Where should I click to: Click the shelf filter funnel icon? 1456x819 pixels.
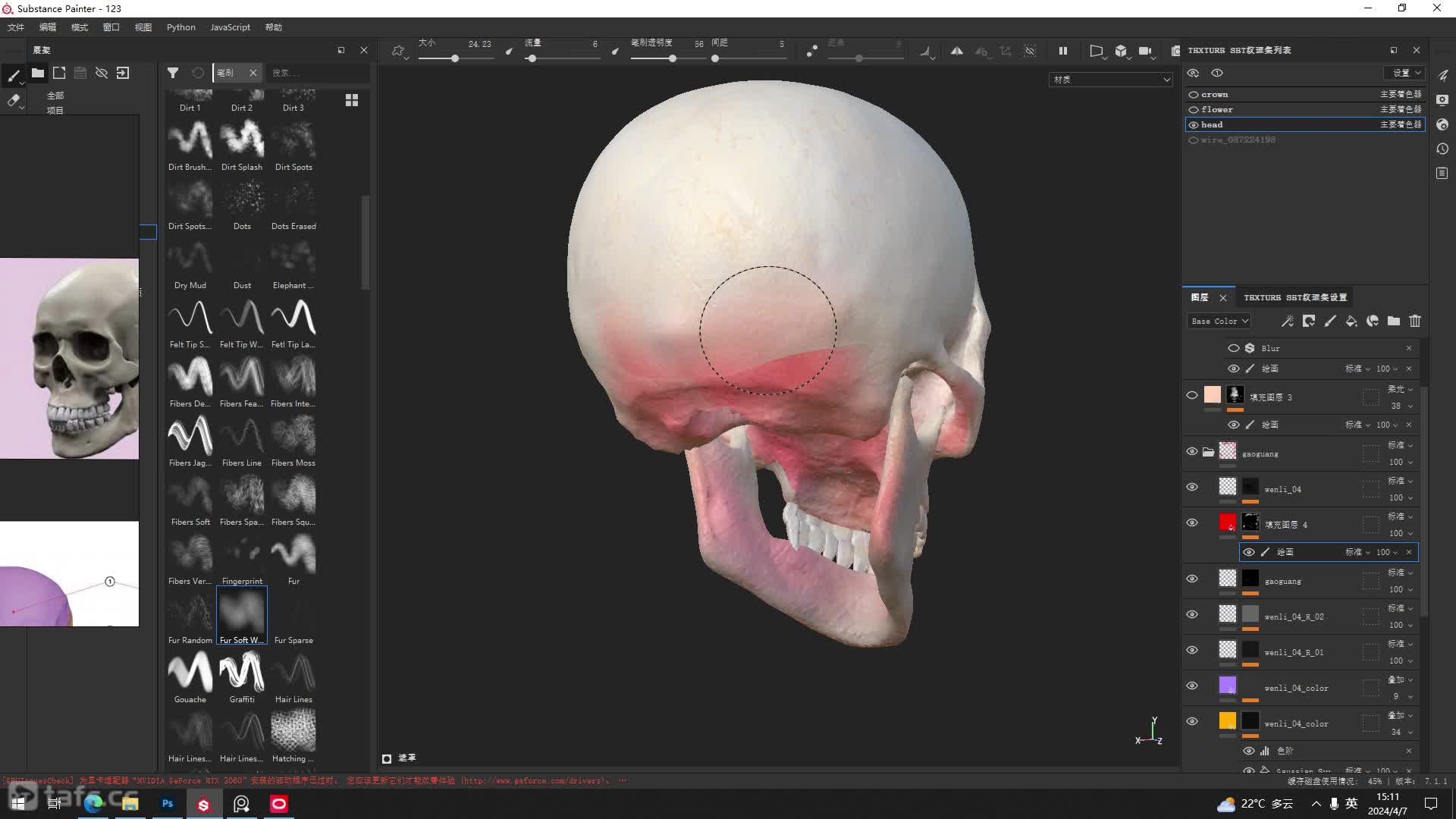coord(173,73)
